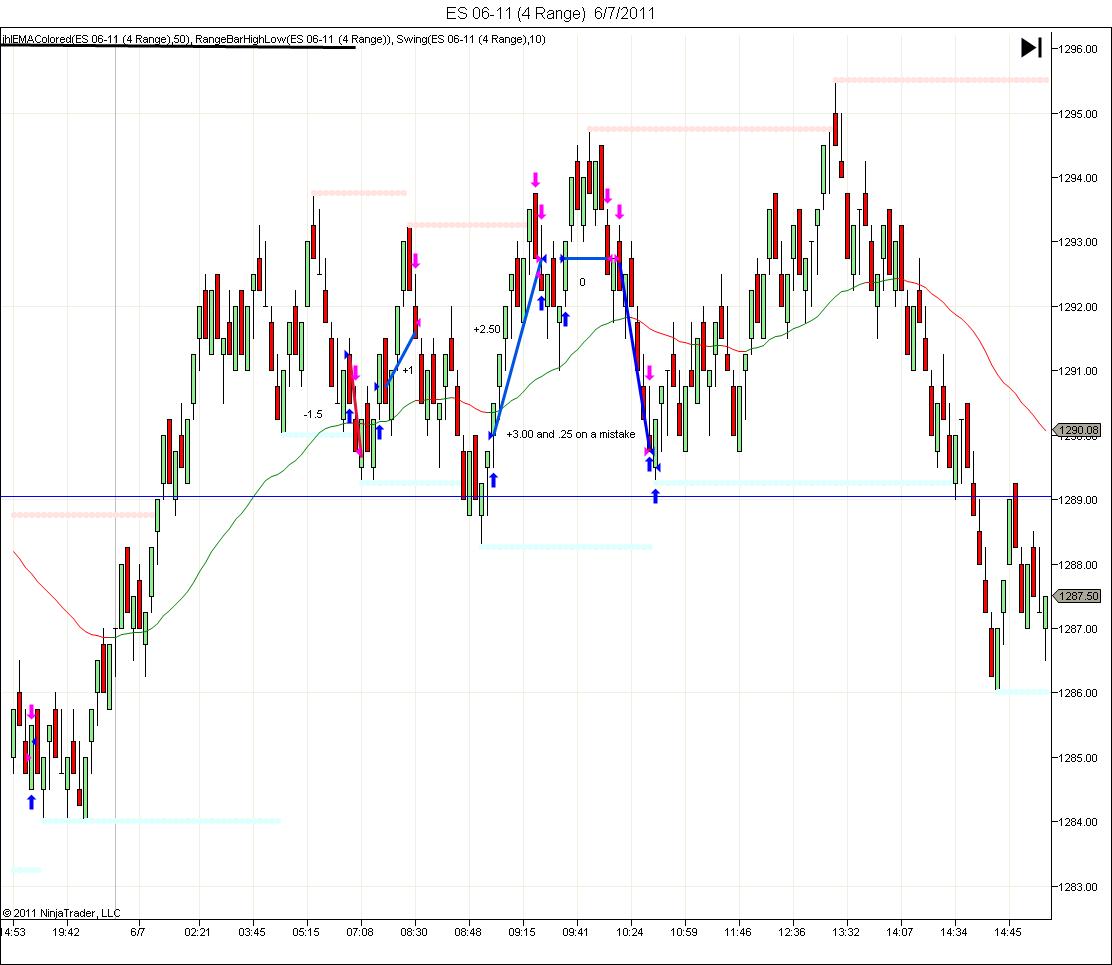Click the blue up arrow below 1284.50 bars
This screenshot has width=1112, height=965.
tap(31, 802)
